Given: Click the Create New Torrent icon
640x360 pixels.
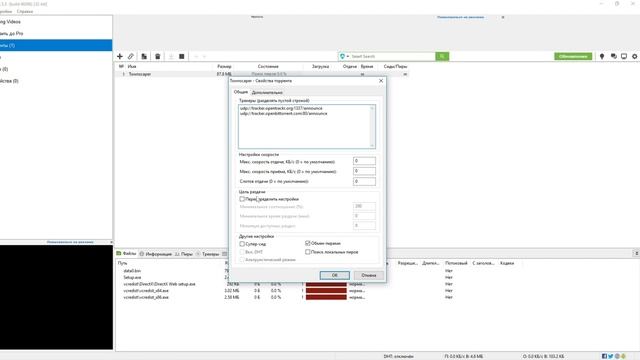Looking at the screenshot, I should point(144,56).
